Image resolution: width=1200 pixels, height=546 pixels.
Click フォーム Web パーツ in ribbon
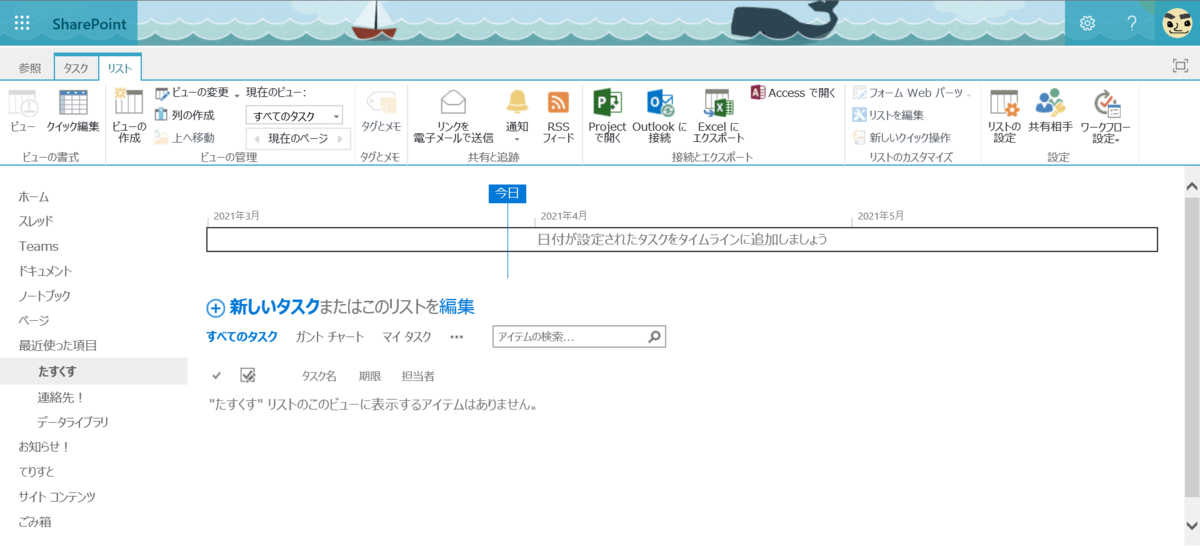pos(911,92)
